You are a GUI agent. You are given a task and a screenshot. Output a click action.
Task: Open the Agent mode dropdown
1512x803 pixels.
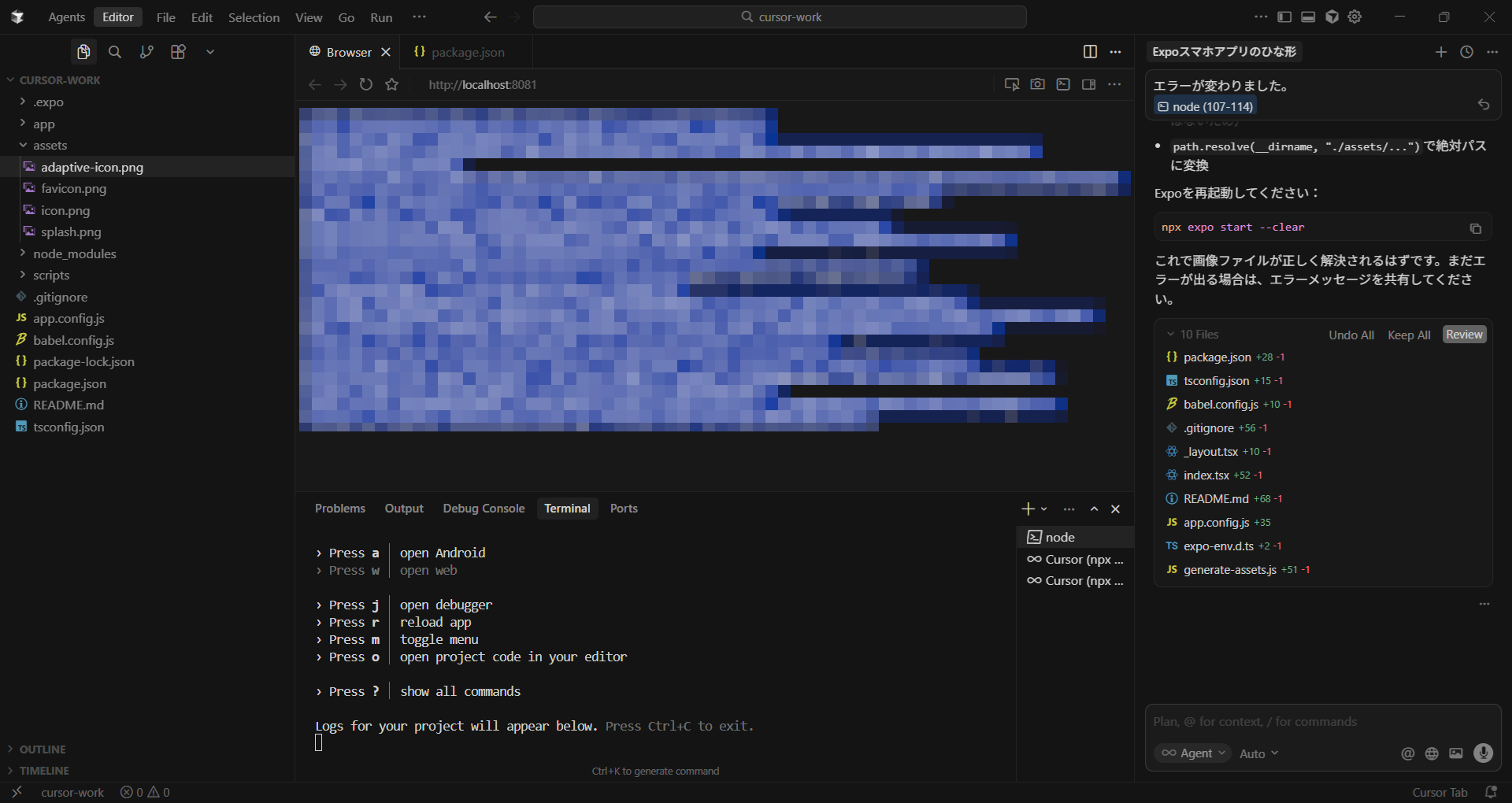1193,753
